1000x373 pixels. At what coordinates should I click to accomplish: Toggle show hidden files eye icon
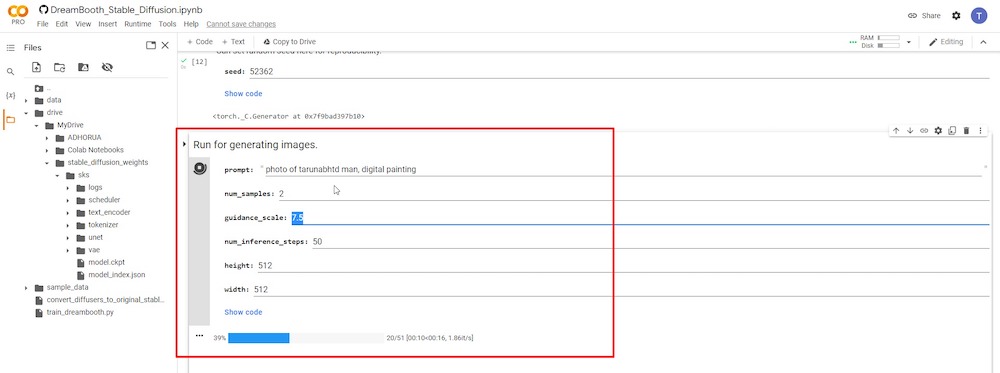click(107, 67)
